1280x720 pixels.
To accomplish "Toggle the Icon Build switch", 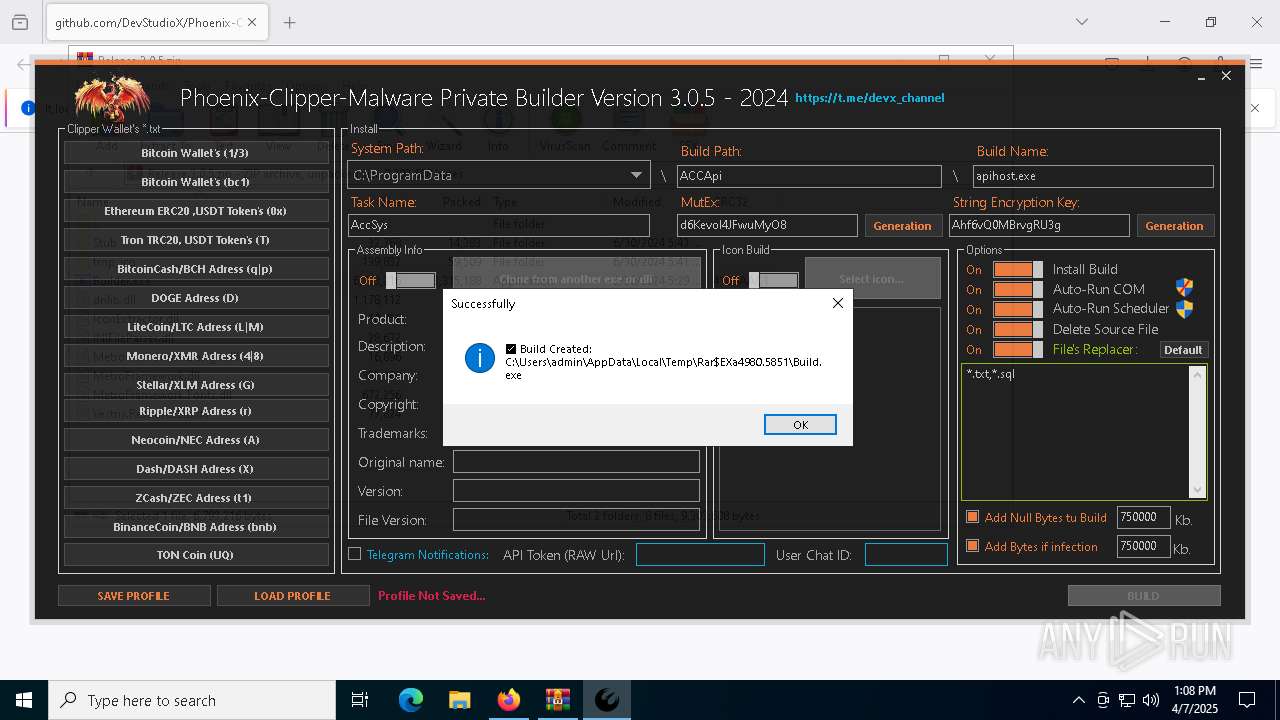I will tap(774, 281).
